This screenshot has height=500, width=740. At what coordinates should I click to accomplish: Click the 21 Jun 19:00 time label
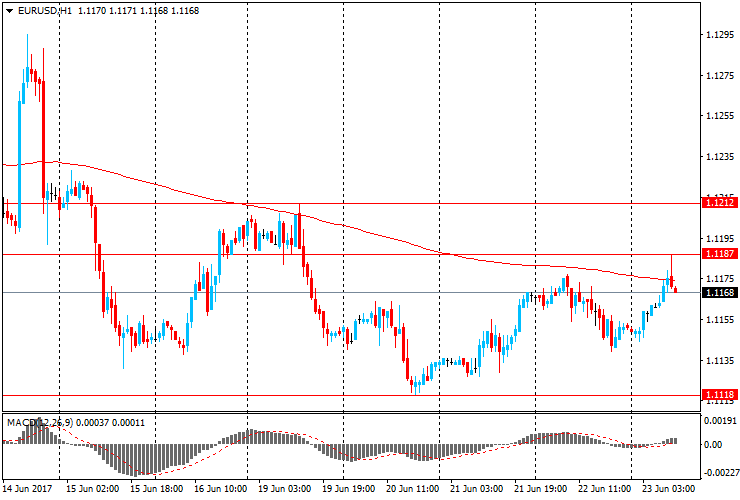[541, 488]
